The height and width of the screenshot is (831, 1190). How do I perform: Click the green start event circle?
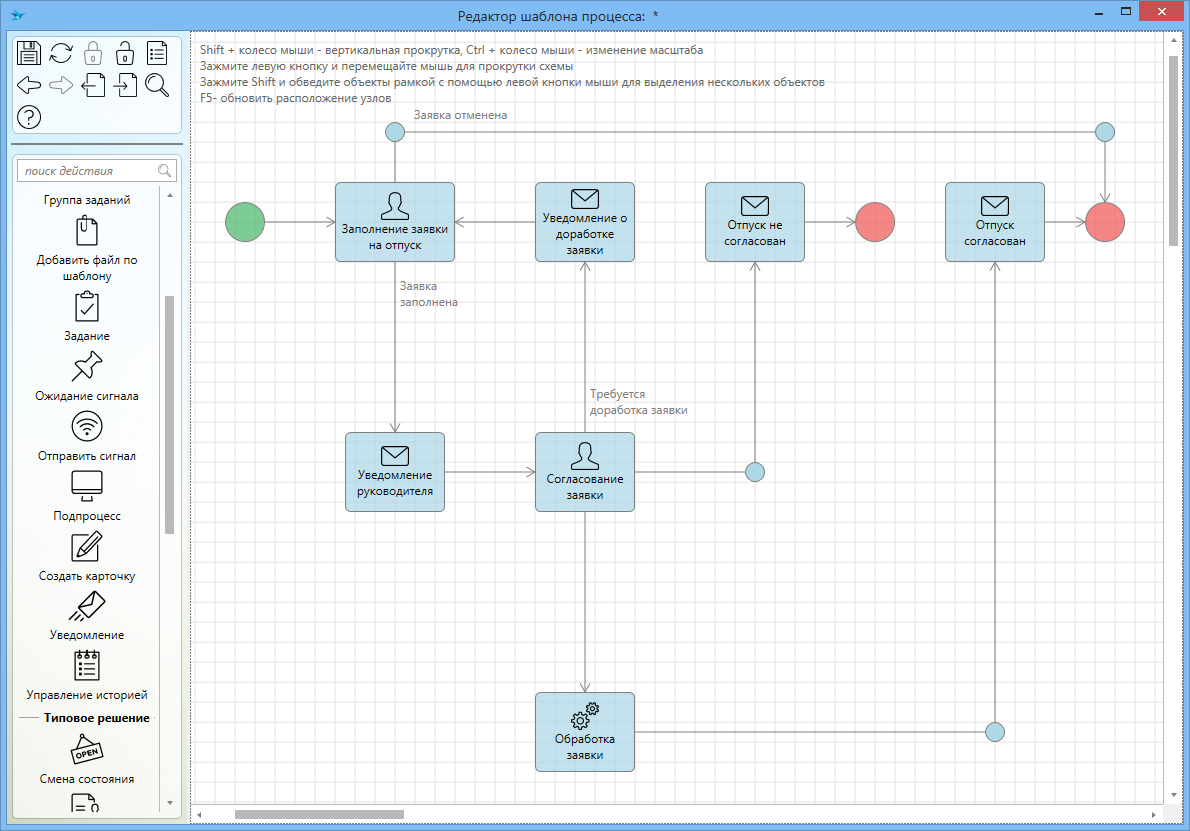[x=245, y=222]
